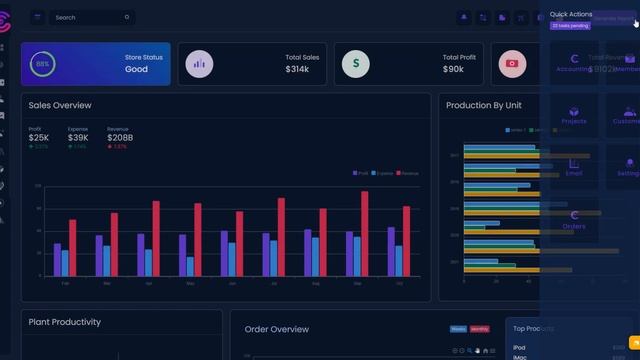Click the Sales Overview heading

pos(60,105)
